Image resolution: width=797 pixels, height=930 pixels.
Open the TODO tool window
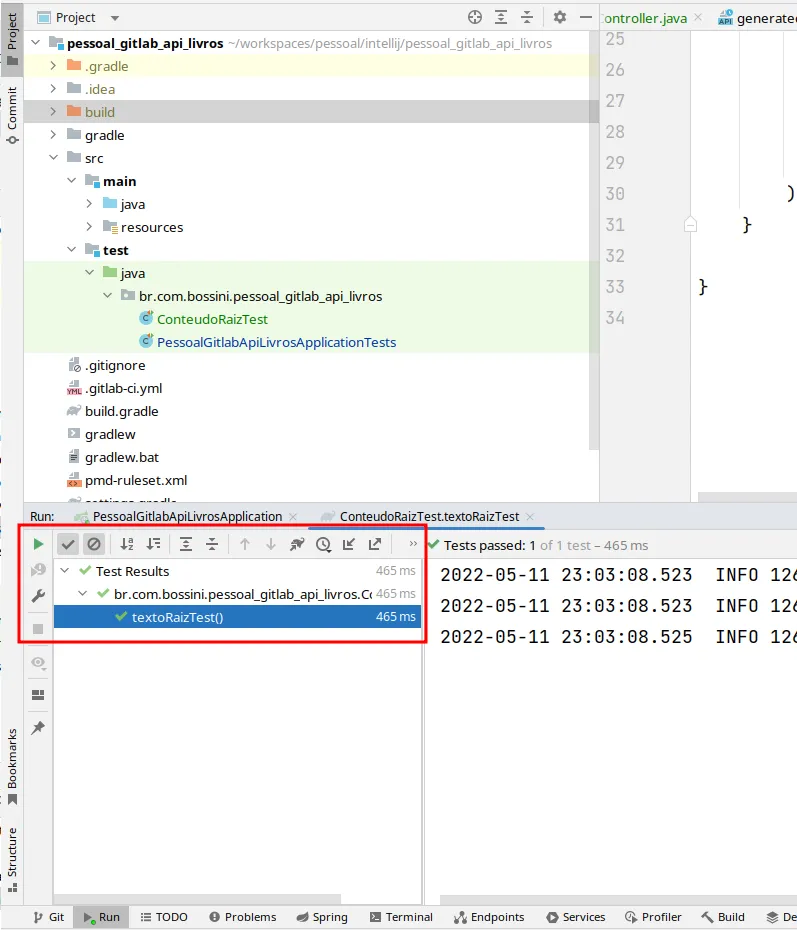164,917
